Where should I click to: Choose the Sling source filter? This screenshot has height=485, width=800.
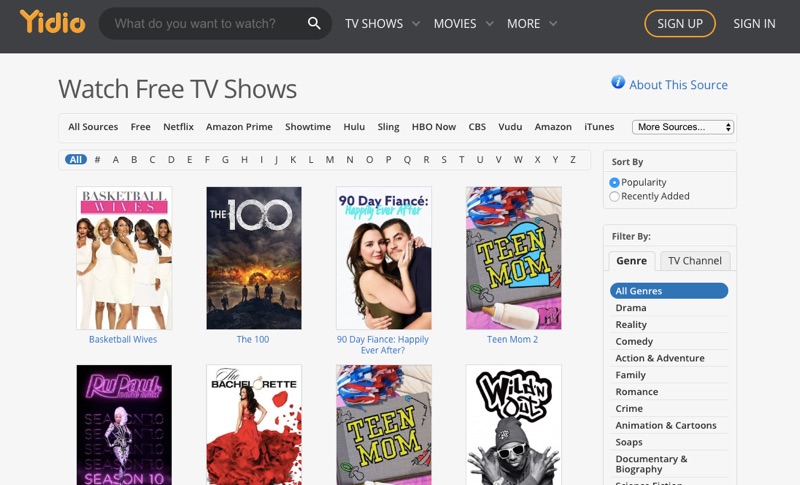point(388,127)
